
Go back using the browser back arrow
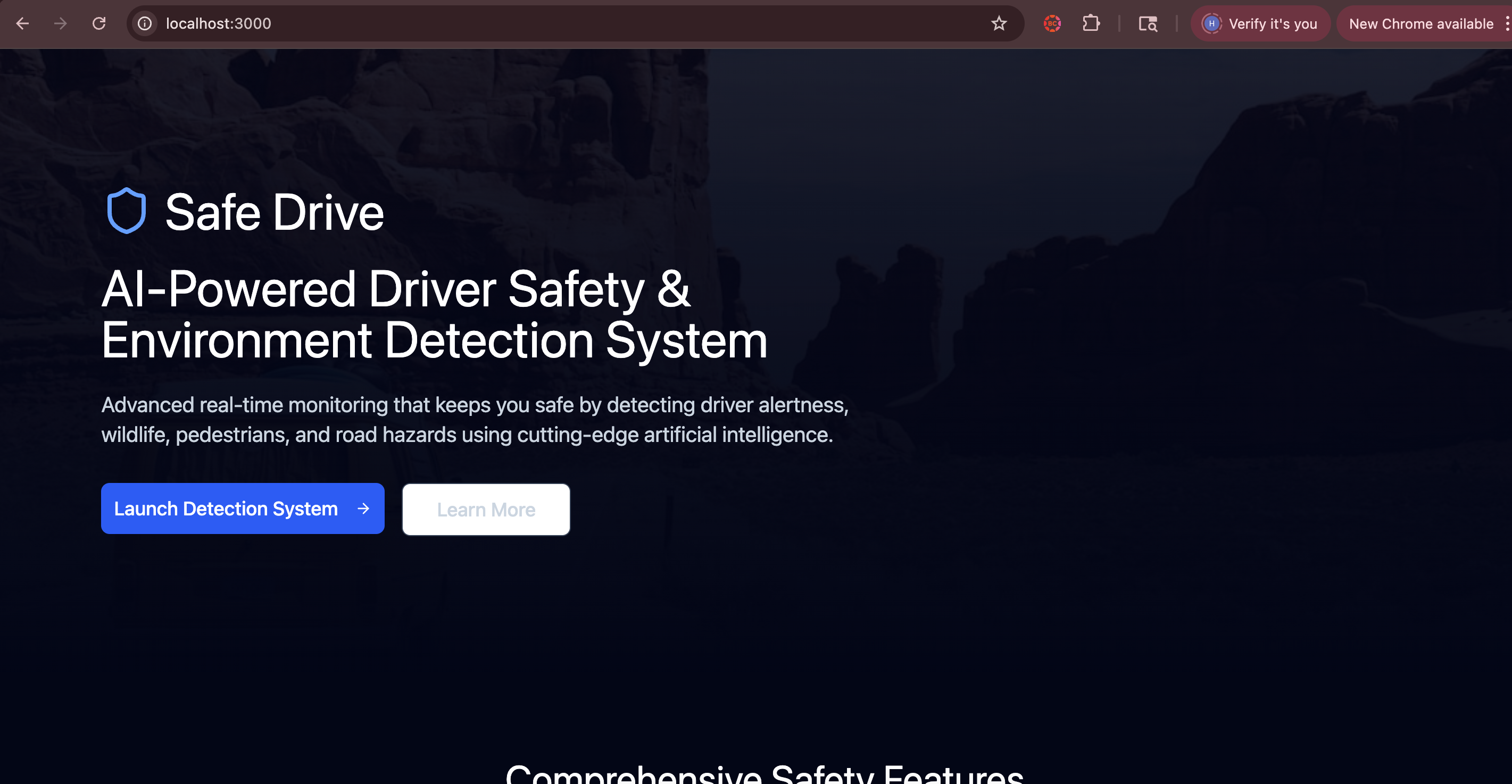coord(22,23)
